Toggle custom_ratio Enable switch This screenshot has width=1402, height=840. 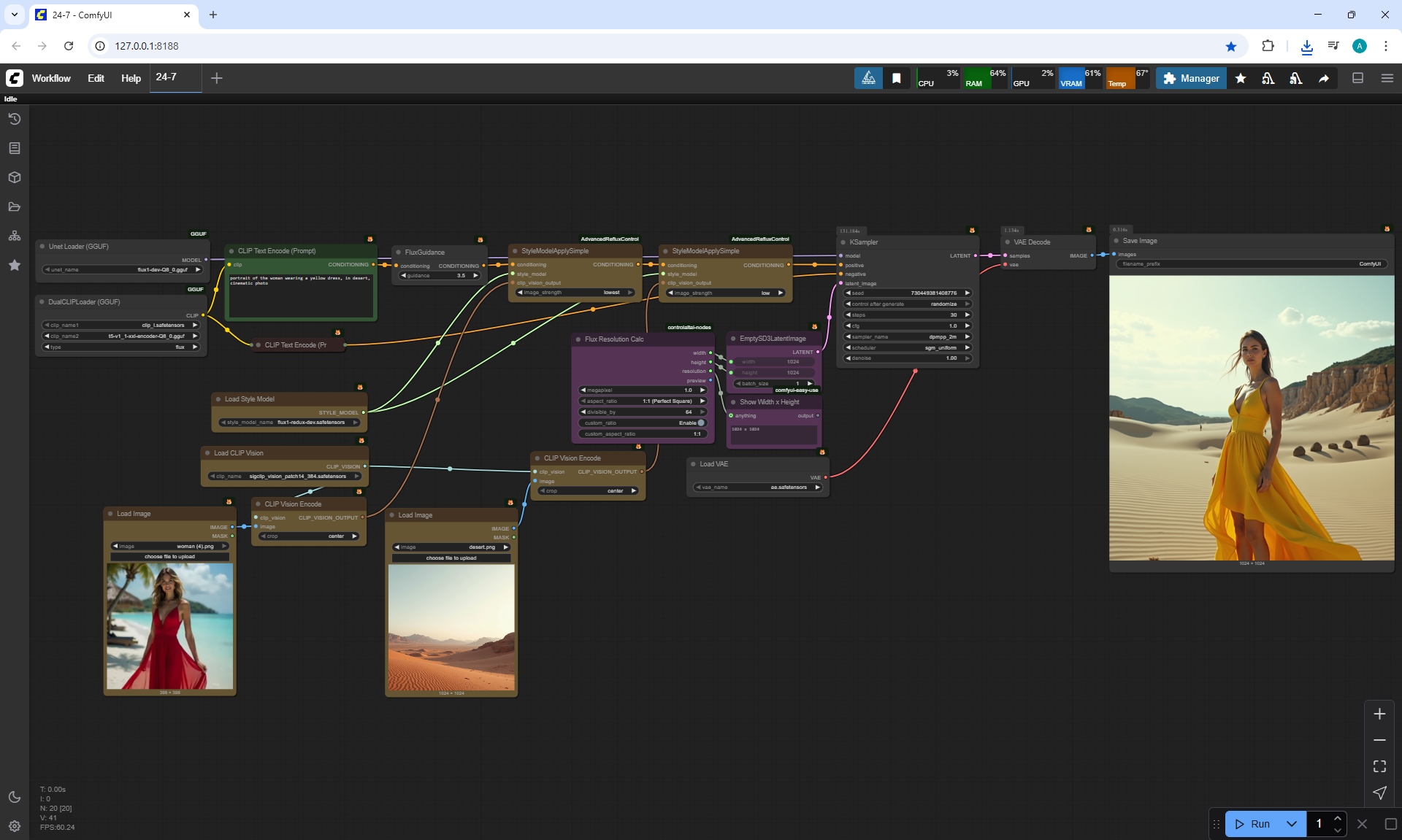700,423
